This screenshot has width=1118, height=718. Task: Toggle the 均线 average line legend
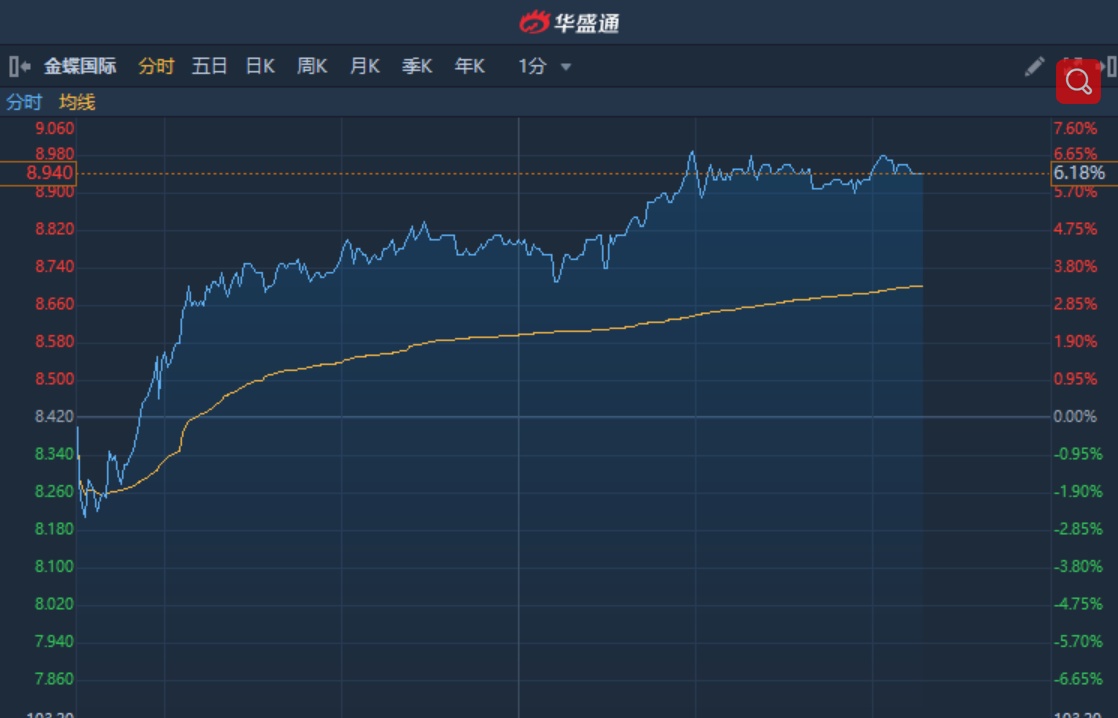[x=77, y=102]
